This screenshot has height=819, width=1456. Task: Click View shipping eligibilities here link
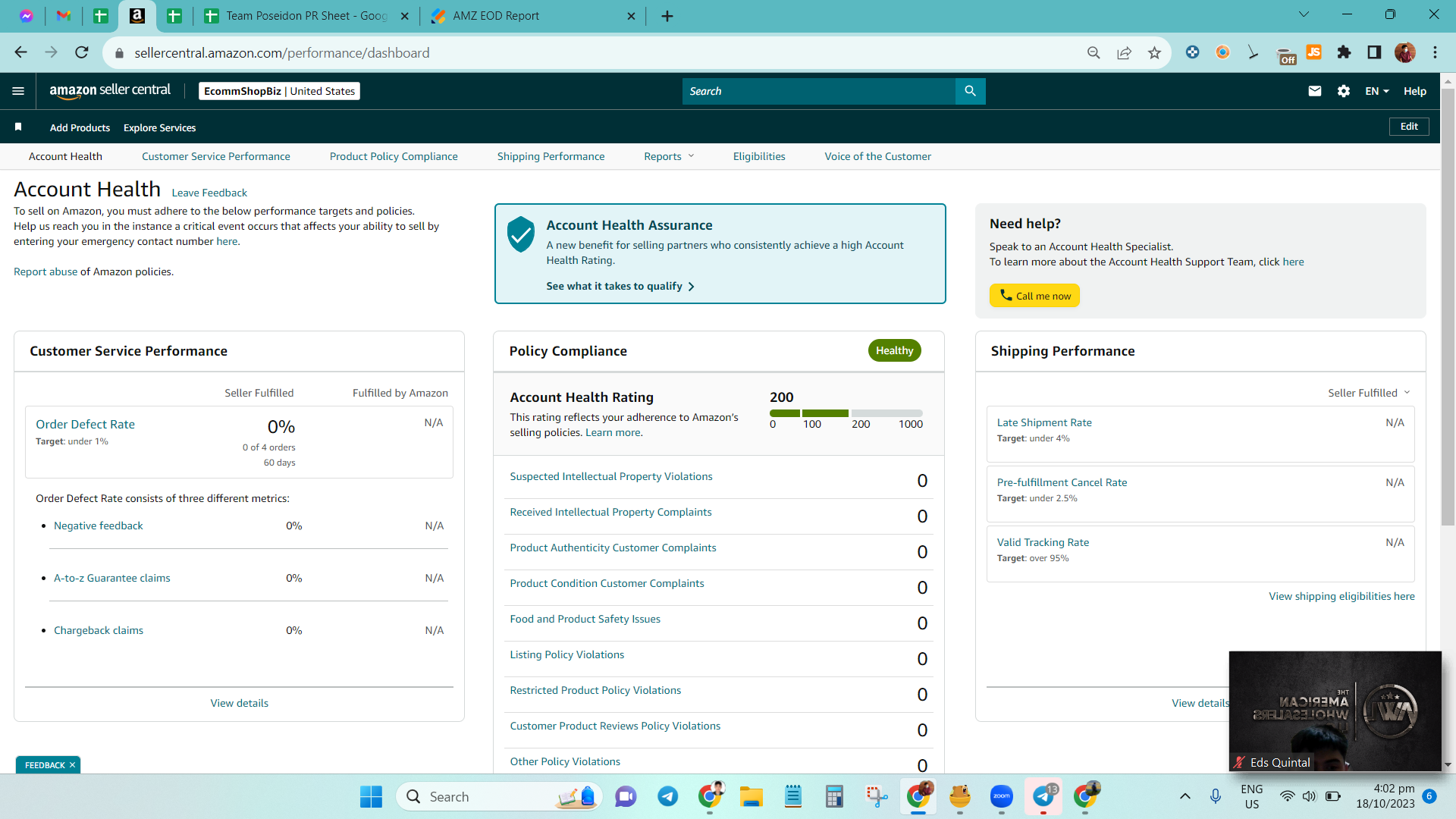point(1341,596)
